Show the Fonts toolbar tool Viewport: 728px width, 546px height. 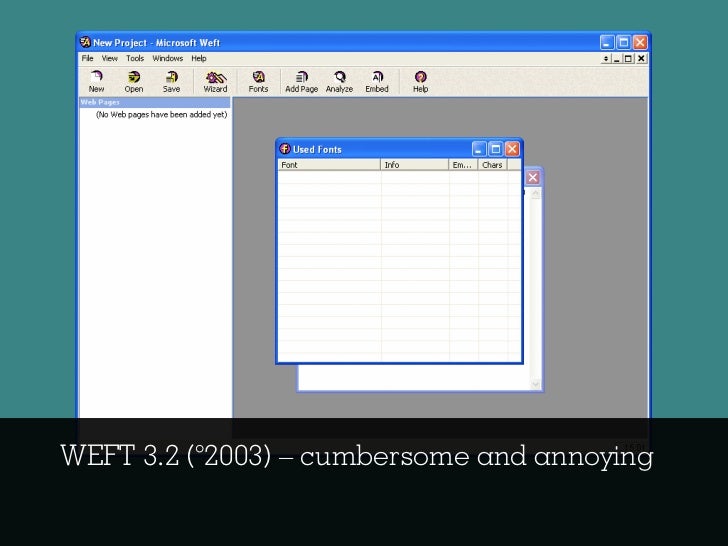pos(258,81)
